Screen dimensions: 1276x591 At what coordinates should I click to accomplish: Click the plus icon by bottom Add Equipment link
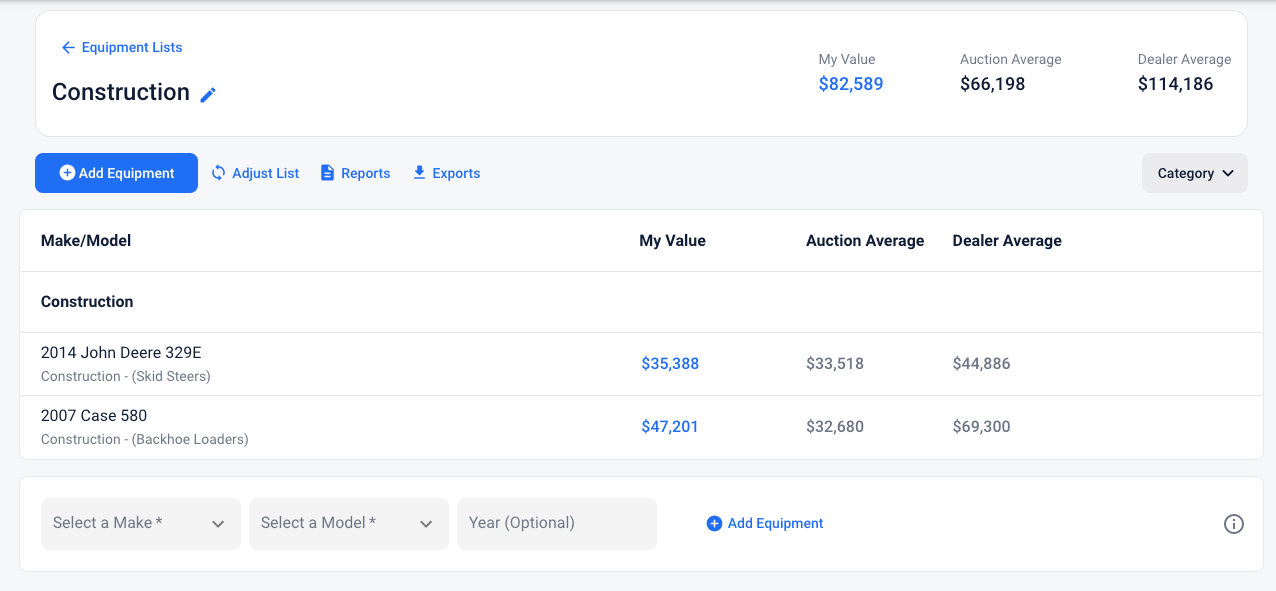714,523
